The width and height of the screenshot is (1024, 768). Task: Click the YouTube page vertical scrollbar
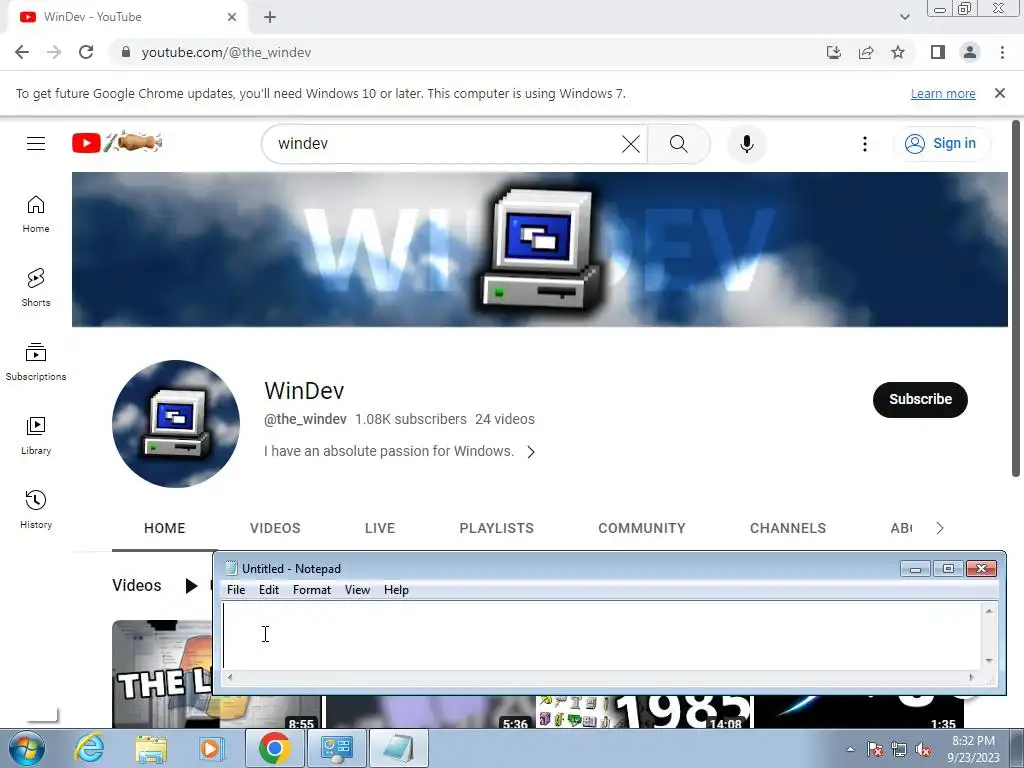(x=1016, y=298)
